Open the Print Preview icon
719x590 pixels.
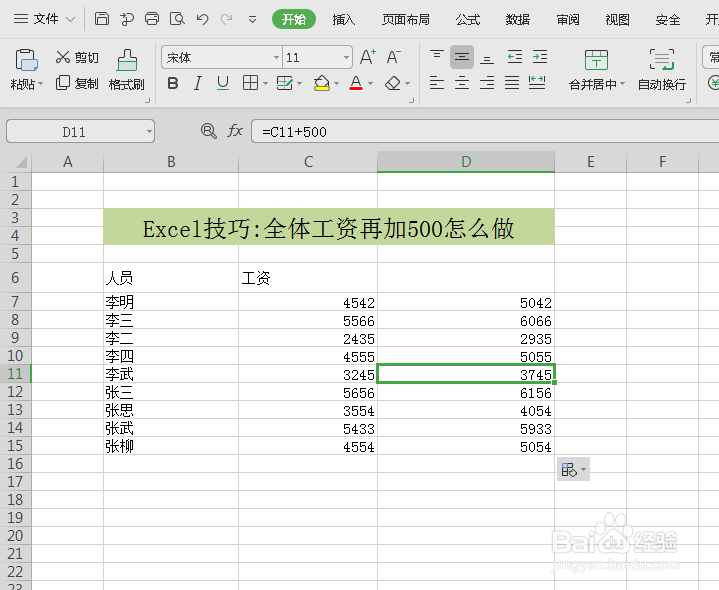pos(177,19)
